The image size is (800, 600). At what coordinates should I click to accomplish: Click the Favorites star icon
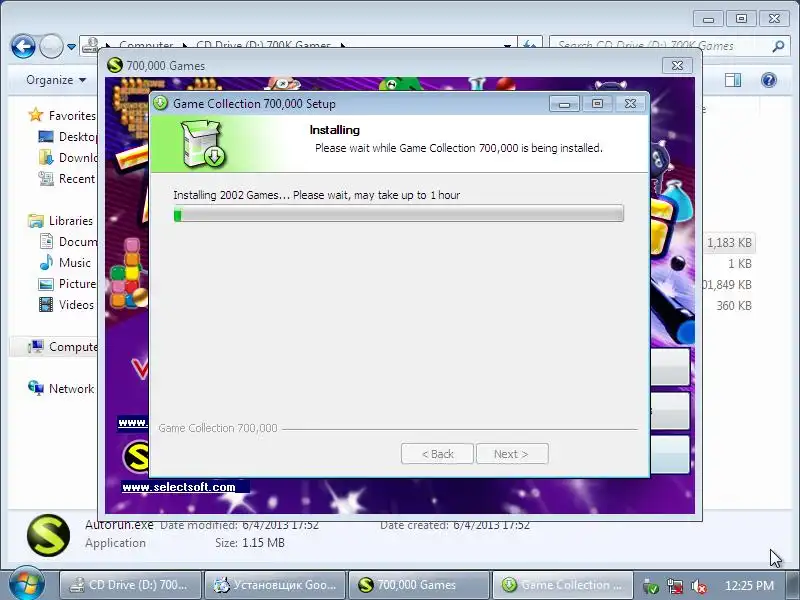[x=36, y=115]
